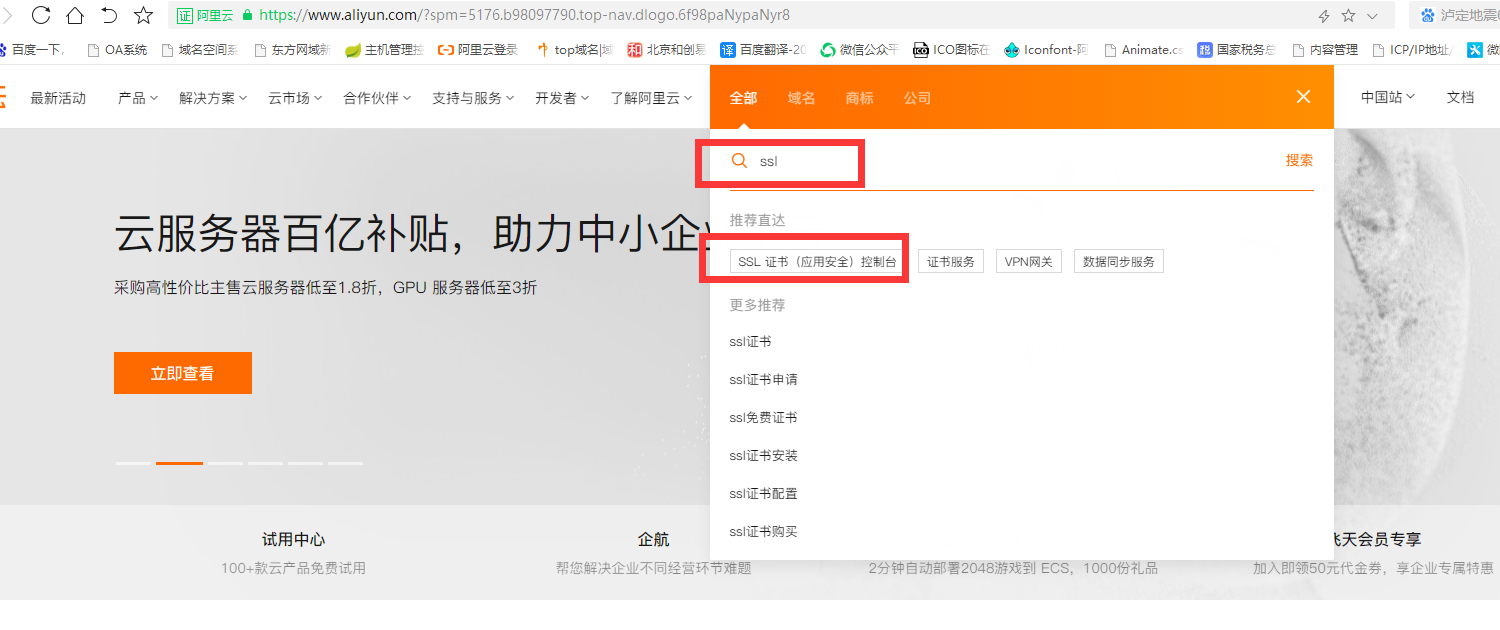Open the 产品 dropdown menu

point(137,98)
